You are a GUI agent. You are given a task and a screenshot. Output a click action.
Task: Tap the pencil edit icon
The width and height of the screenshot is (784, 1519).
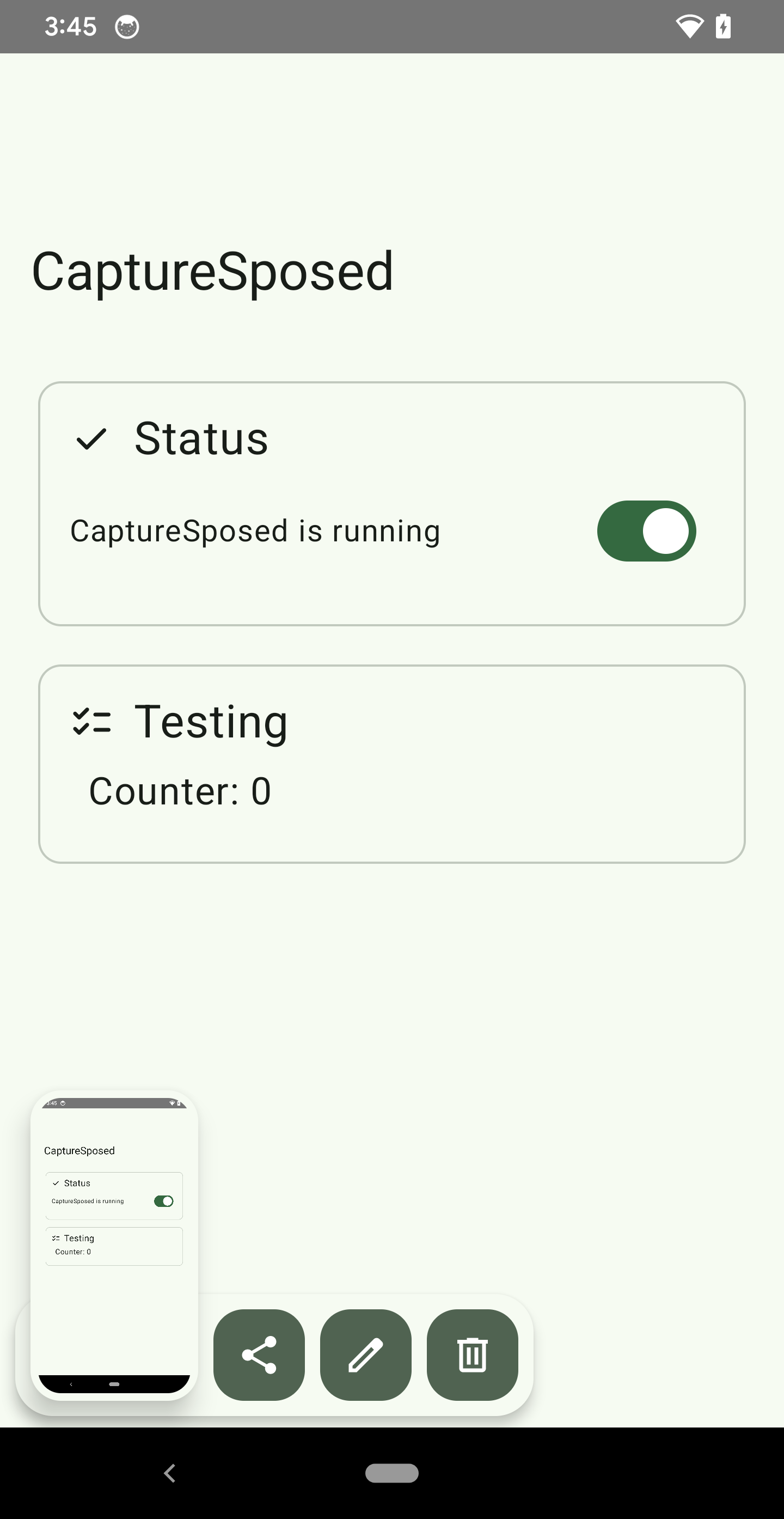coord(365,1355)
